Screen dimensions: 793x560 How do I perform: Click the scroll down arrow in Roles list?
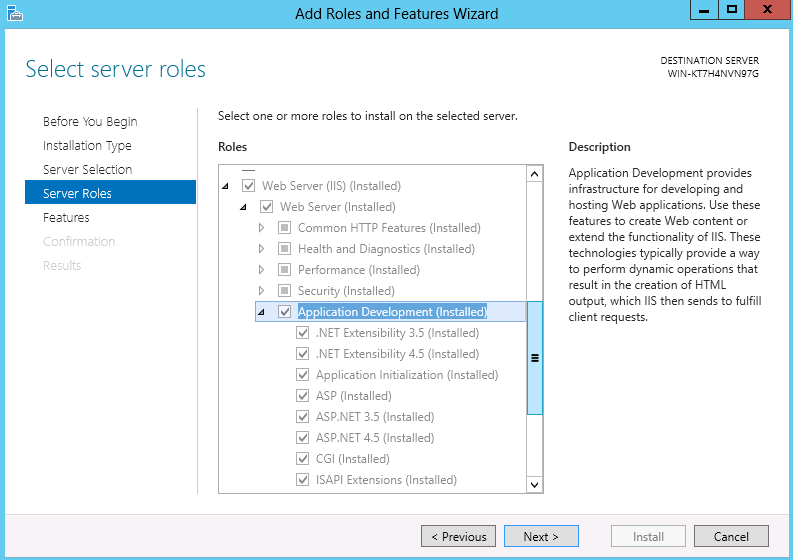pyautogui.click(x=535, y=485)
